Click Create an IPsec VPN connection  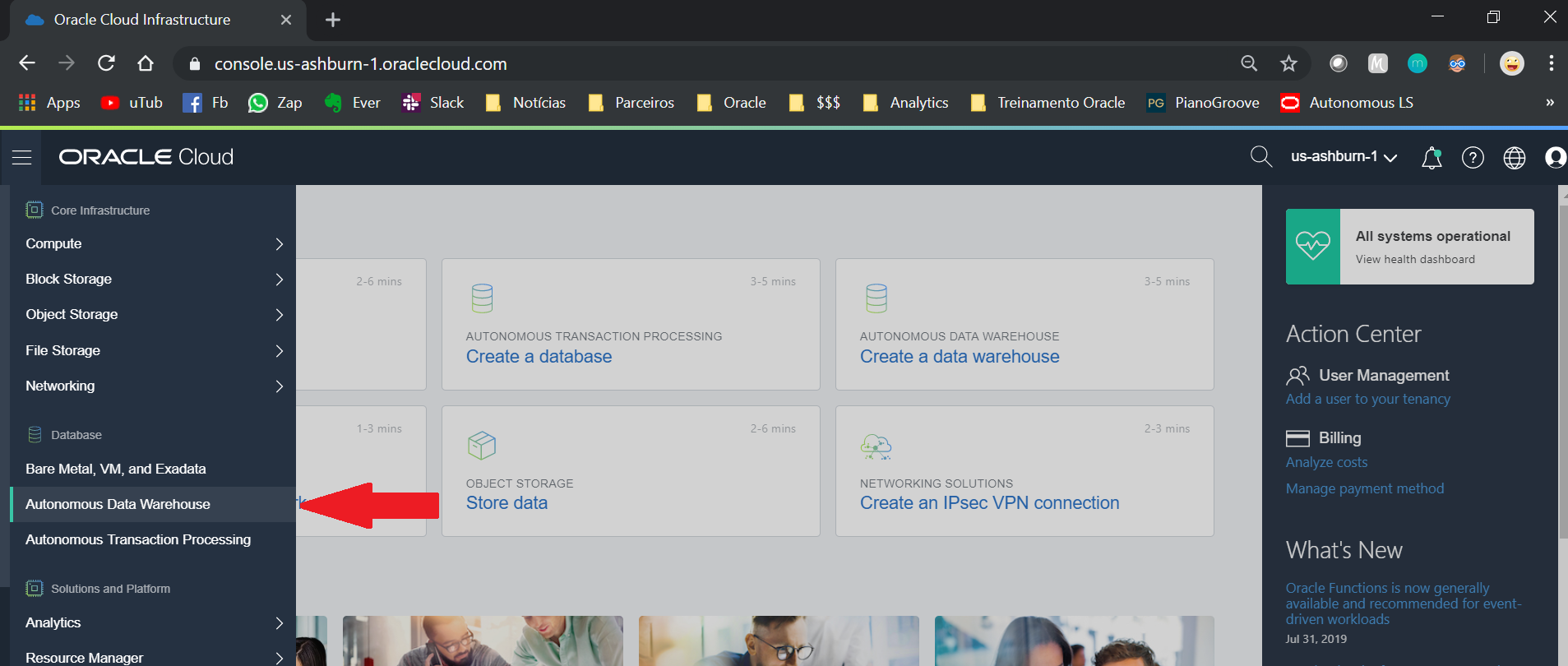989,503
